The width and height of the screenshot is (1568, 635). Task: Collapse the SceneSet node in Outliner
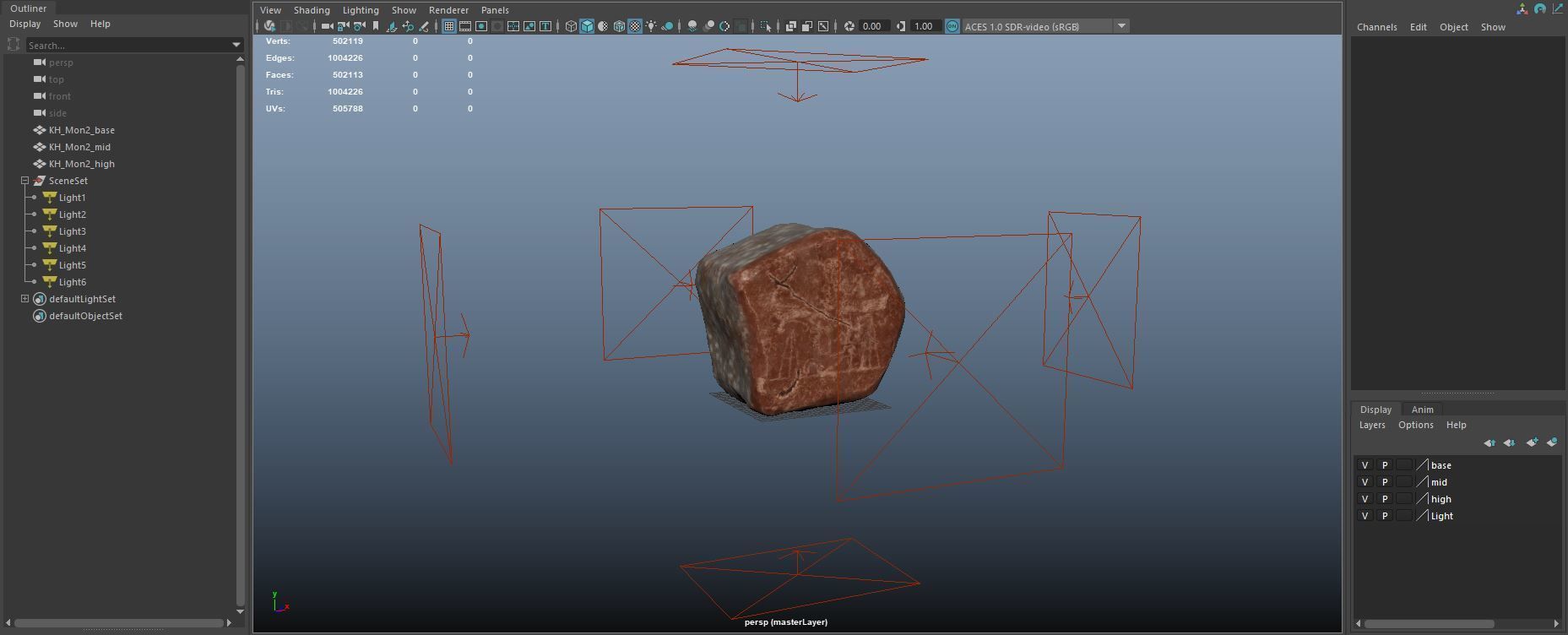25,181
